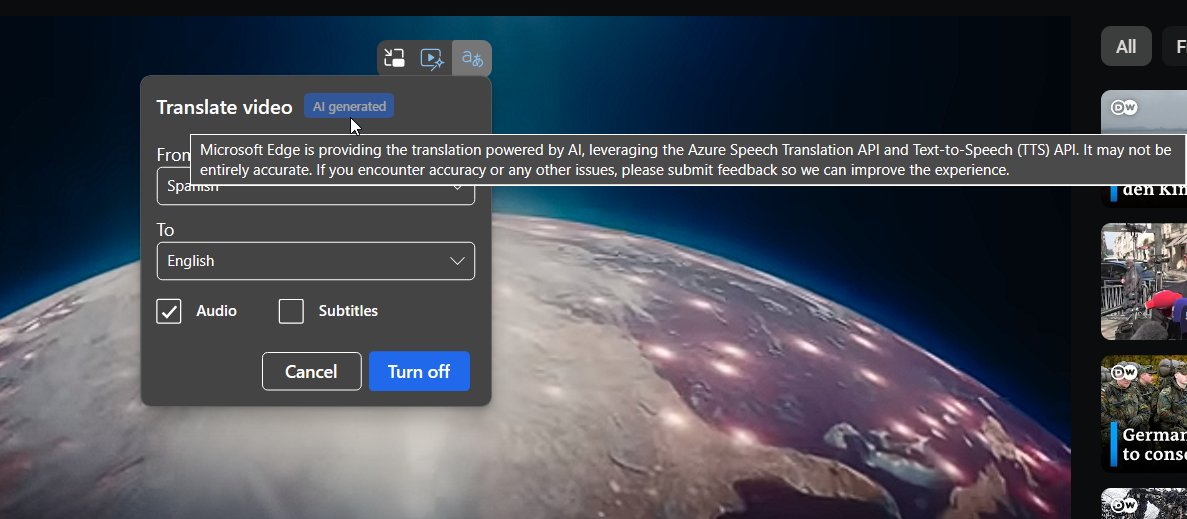Open the To language English dropdown
This screenshot has height=519, width=1187.
316,261
